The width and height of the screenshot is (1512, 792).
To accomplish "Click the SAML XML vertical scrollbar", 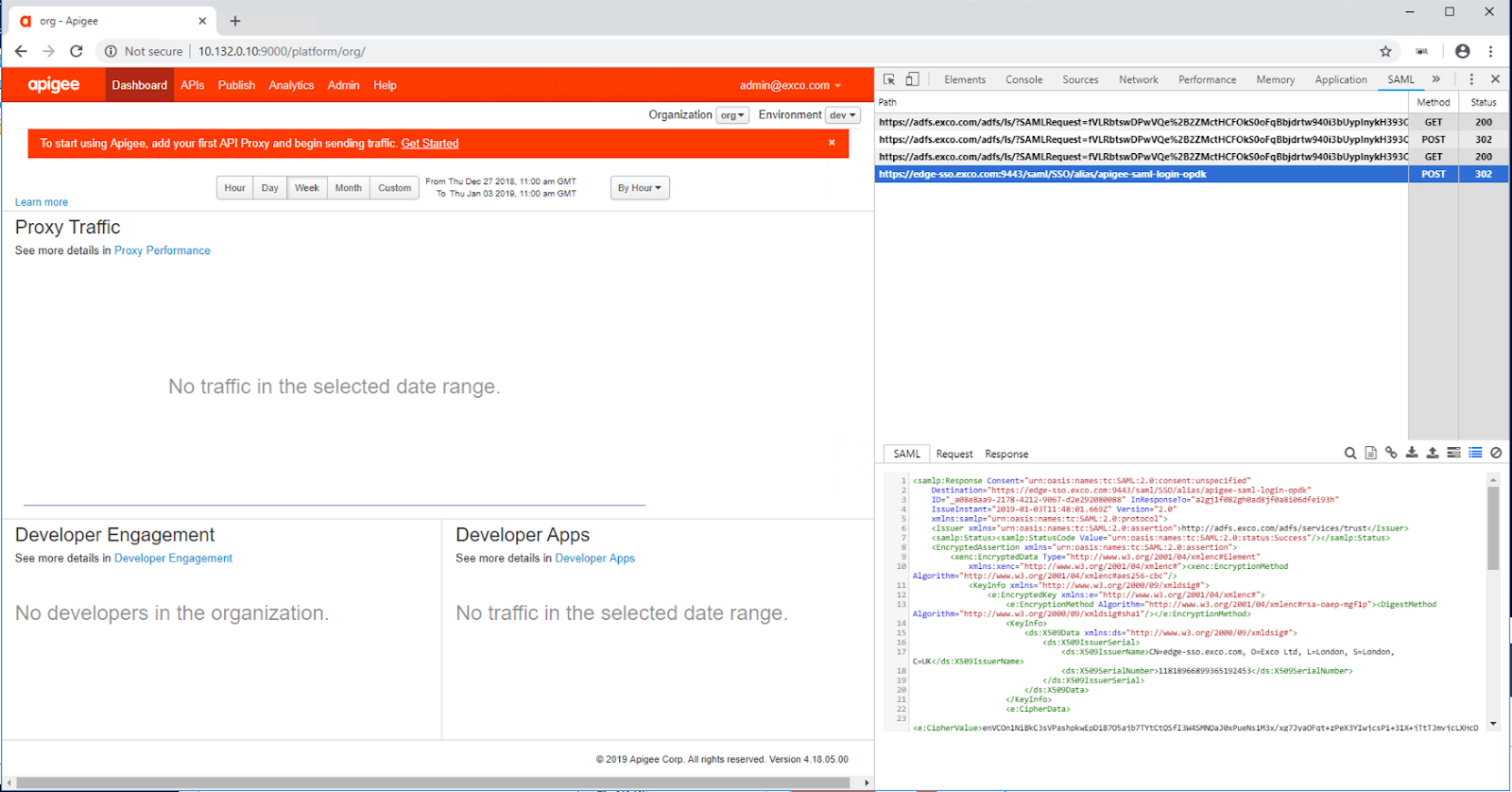I will (x=1493, y=529).
